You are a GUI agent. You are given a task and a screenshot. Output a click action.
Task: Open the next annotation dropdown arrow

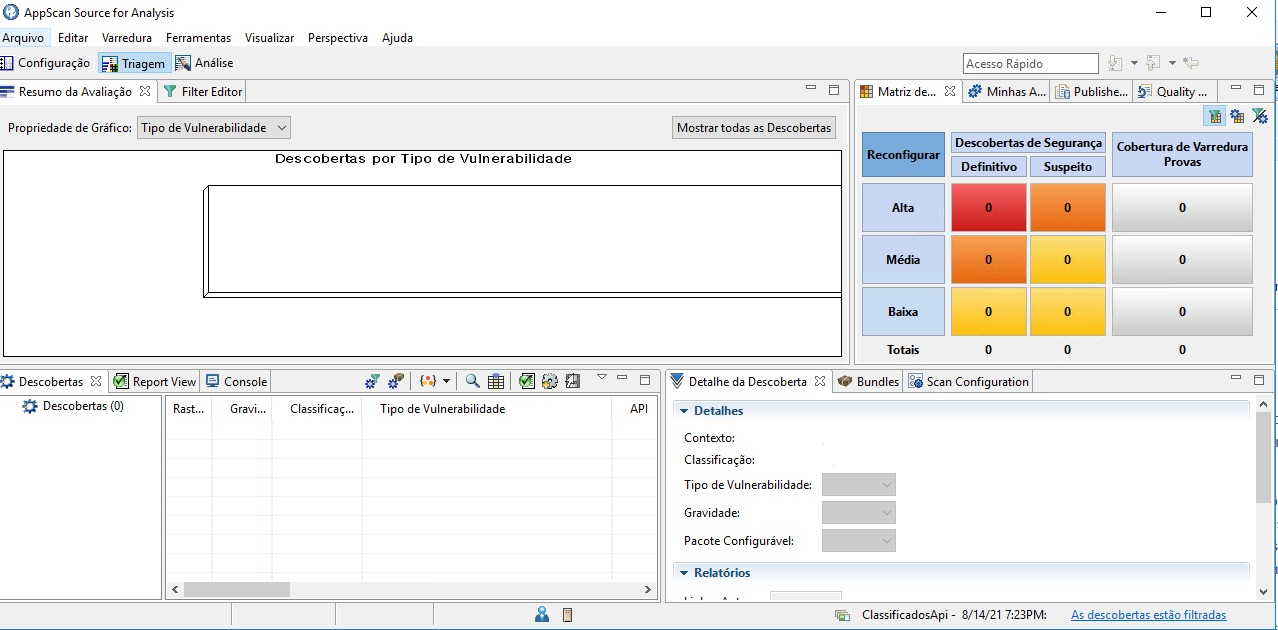click(1134, 63)
